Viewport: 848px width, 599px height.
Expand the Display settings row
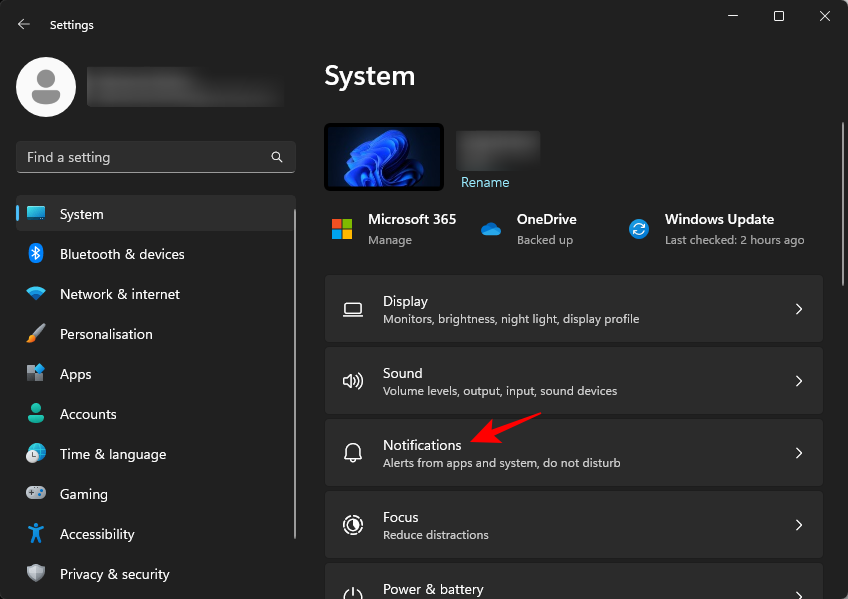tap(798, 309)
